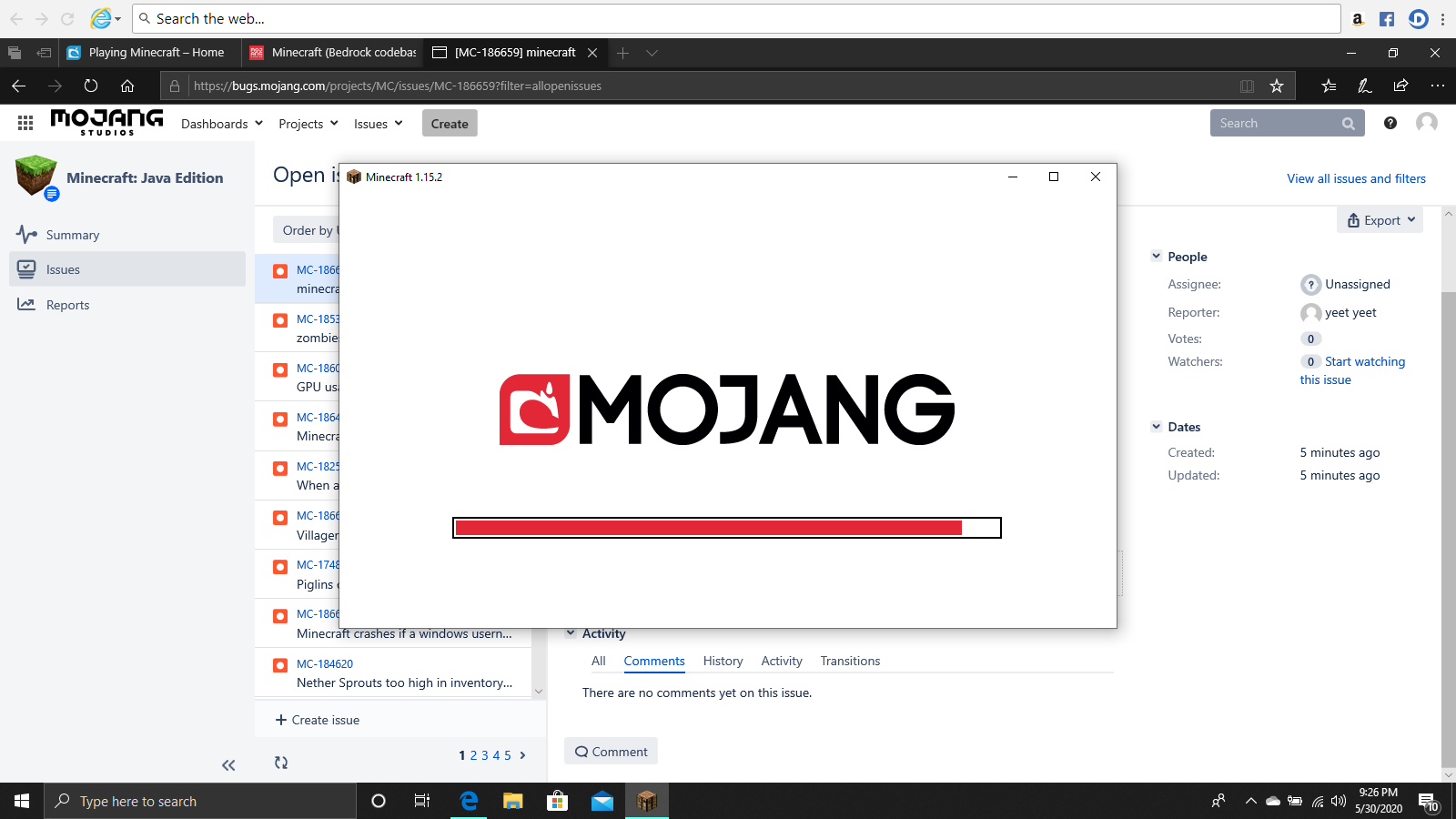Open the favorites hub list
The width and height of the screenshot is (1456, 819).
click(1329, 86)
